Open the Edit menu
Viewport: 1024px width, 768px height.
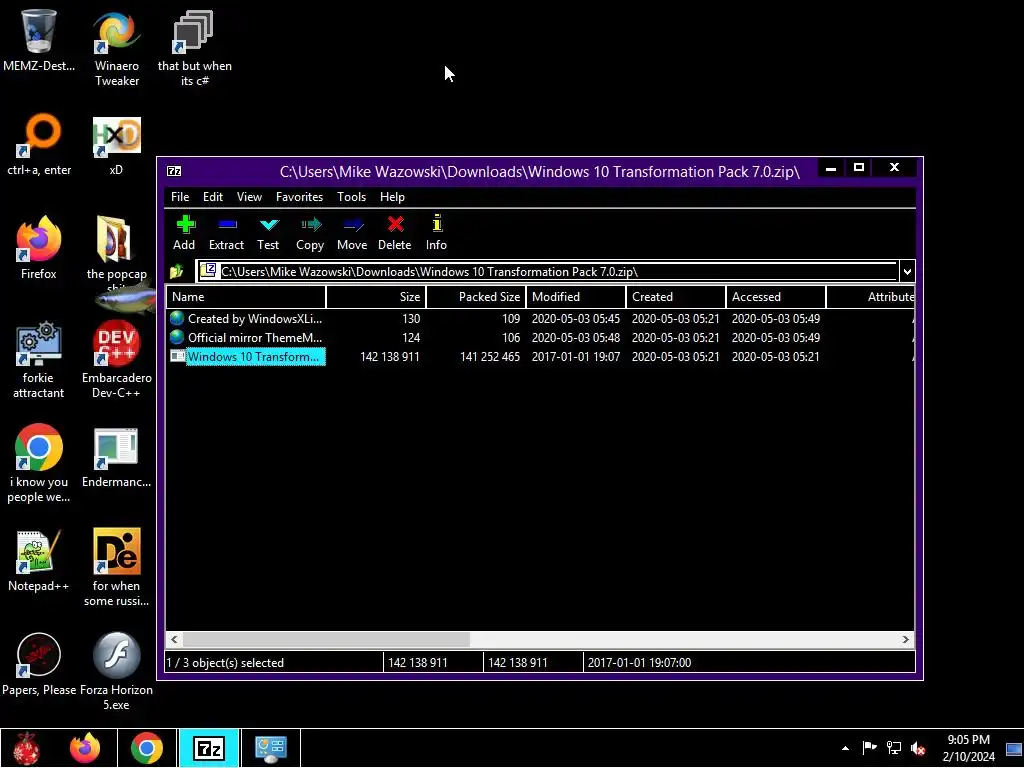coord(213,197)
